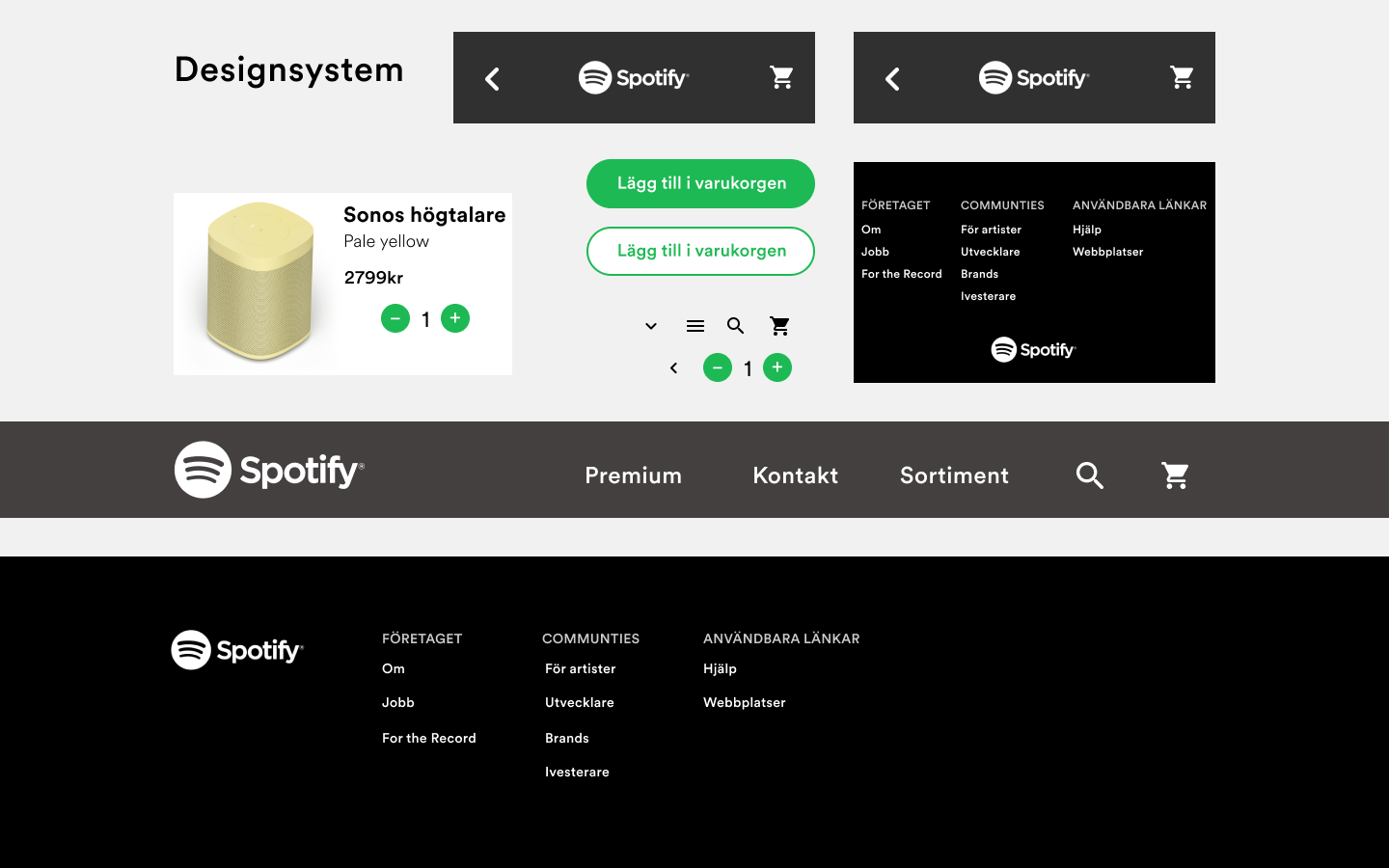Viewport: 1389px width, 868px height.
Task: Click back arrow in right mobile header
Action: click(x=892, y=79)
